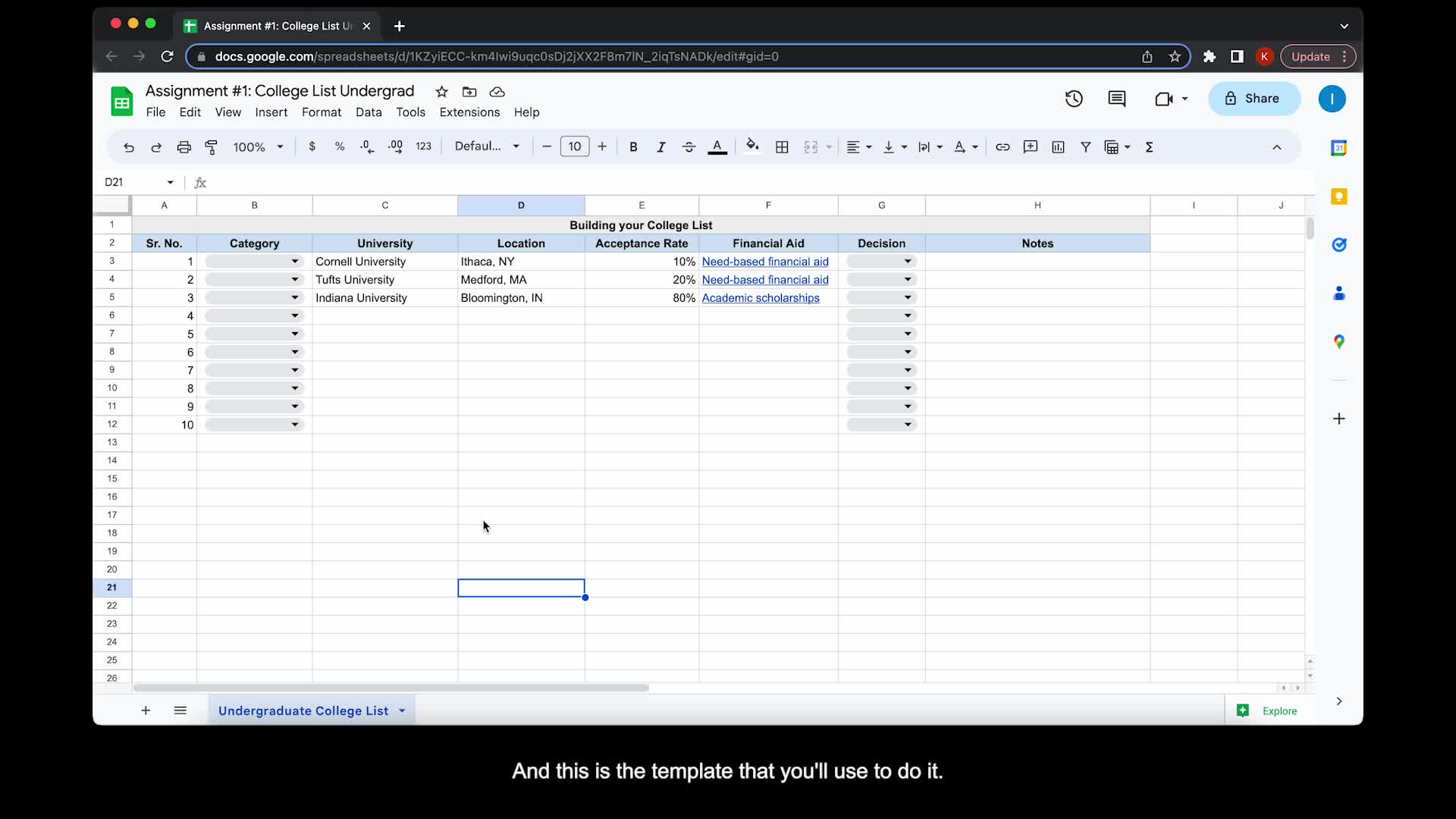
Task: Open the Academic scholarships link
Action: [x=761, y=298]
